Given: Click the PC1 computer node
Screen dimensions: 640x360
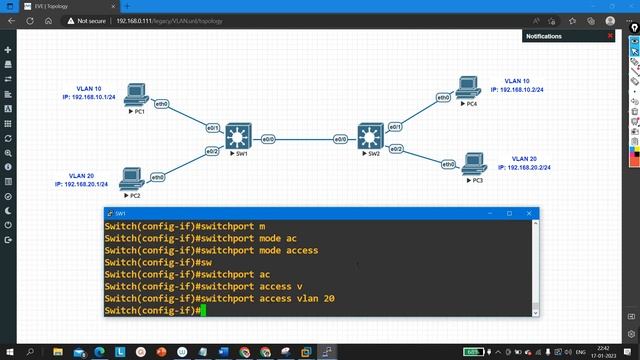Looking at the screenshot, I should pyautogui.click(x=136, y=95).
